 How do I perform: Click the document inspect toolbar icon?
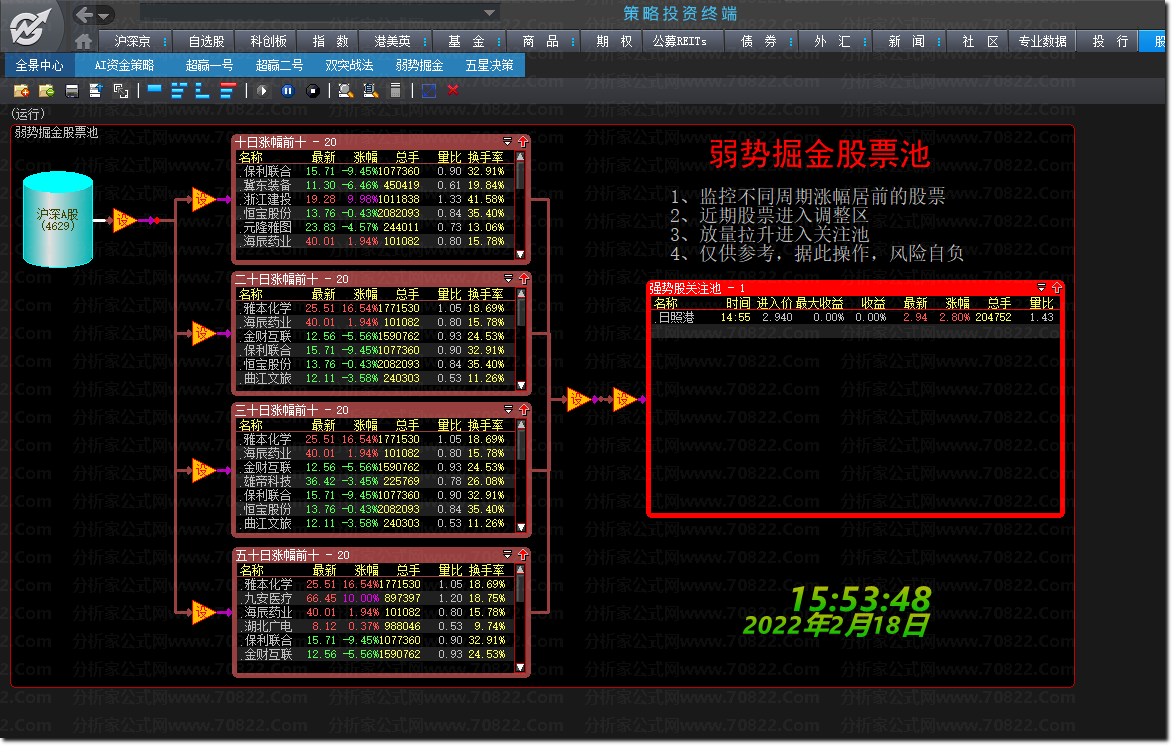pyautogui.click(x=371, y=91)
